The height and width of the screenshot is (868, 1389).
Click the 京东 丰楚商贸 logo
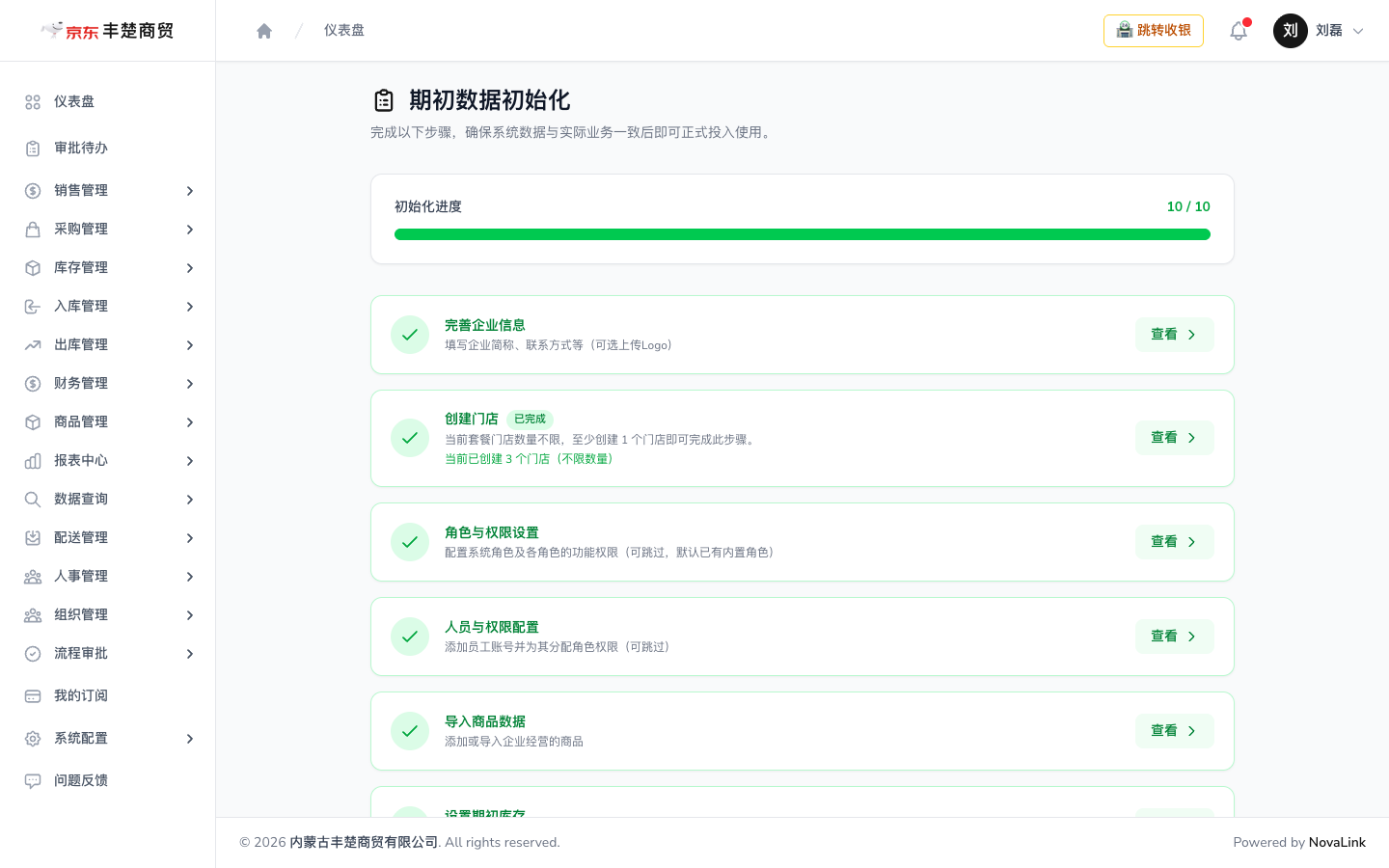pos(107,31)
